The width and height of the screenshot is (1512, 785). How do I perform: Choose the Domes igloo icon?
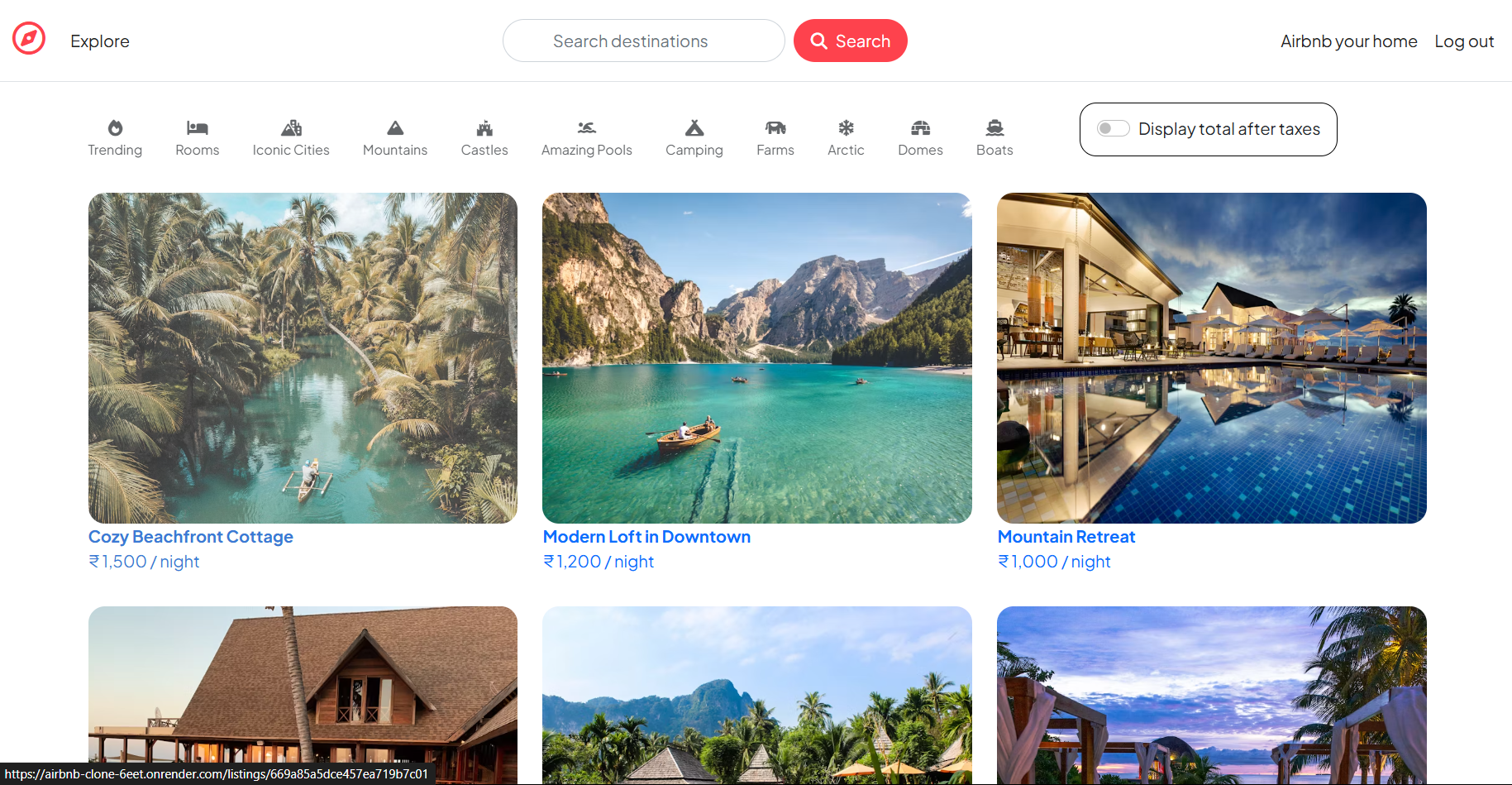(921, 127)
